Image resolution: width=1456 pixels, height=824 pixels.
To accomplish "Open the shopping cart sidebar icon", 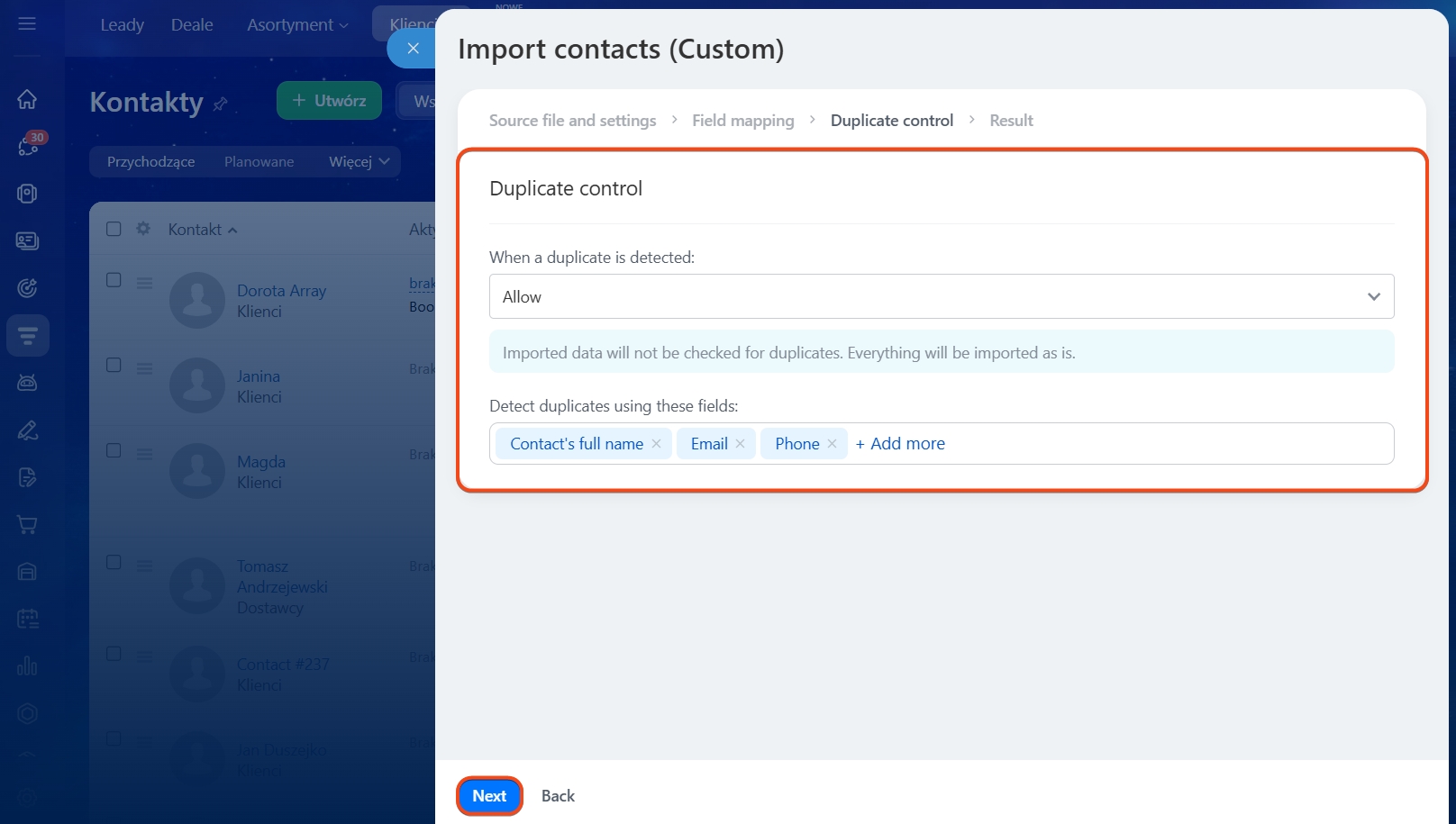I will [x=27, y=524].
